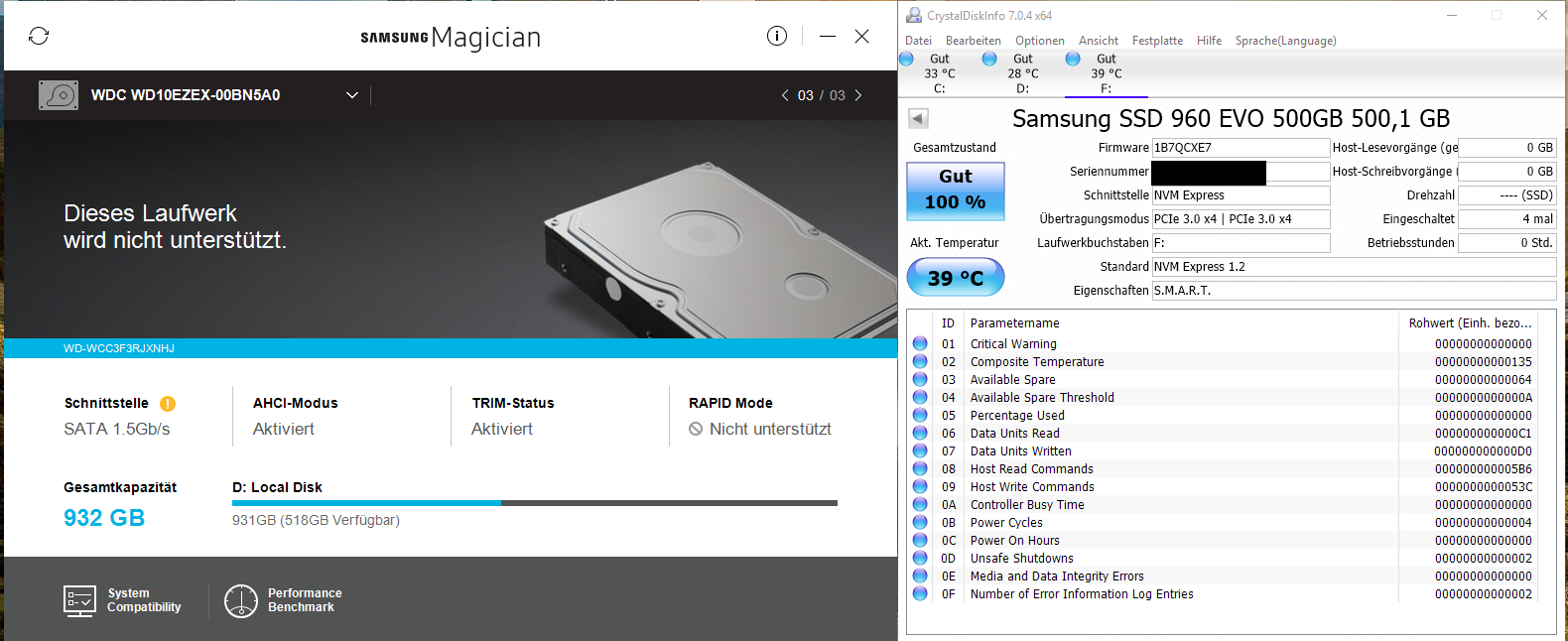Viewport: 1568px width, 641px height.
Task: Open the Sprache(Language) menu
Action: tap(1285, 41)
